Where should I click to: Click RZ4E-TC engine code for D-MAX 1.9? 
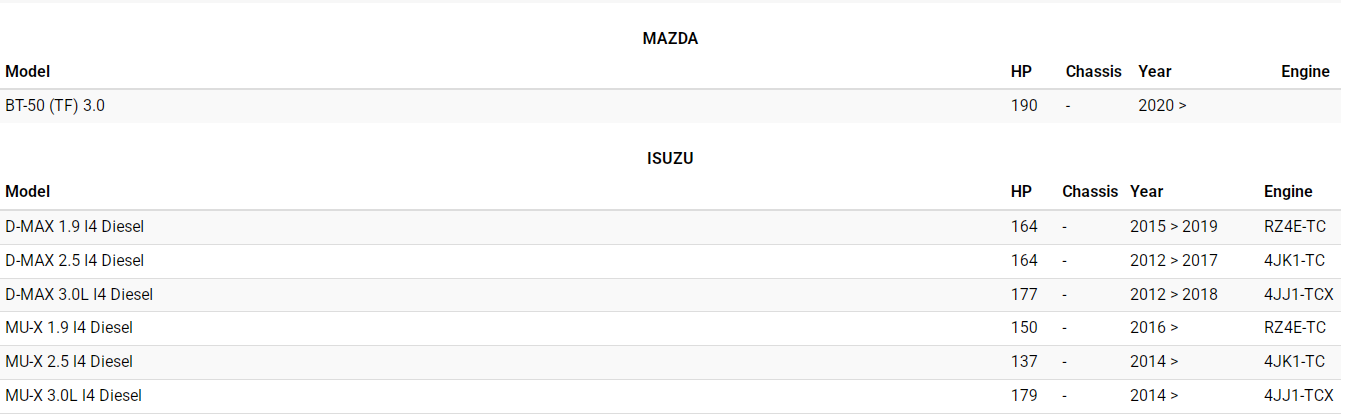tap(1294, 227)
